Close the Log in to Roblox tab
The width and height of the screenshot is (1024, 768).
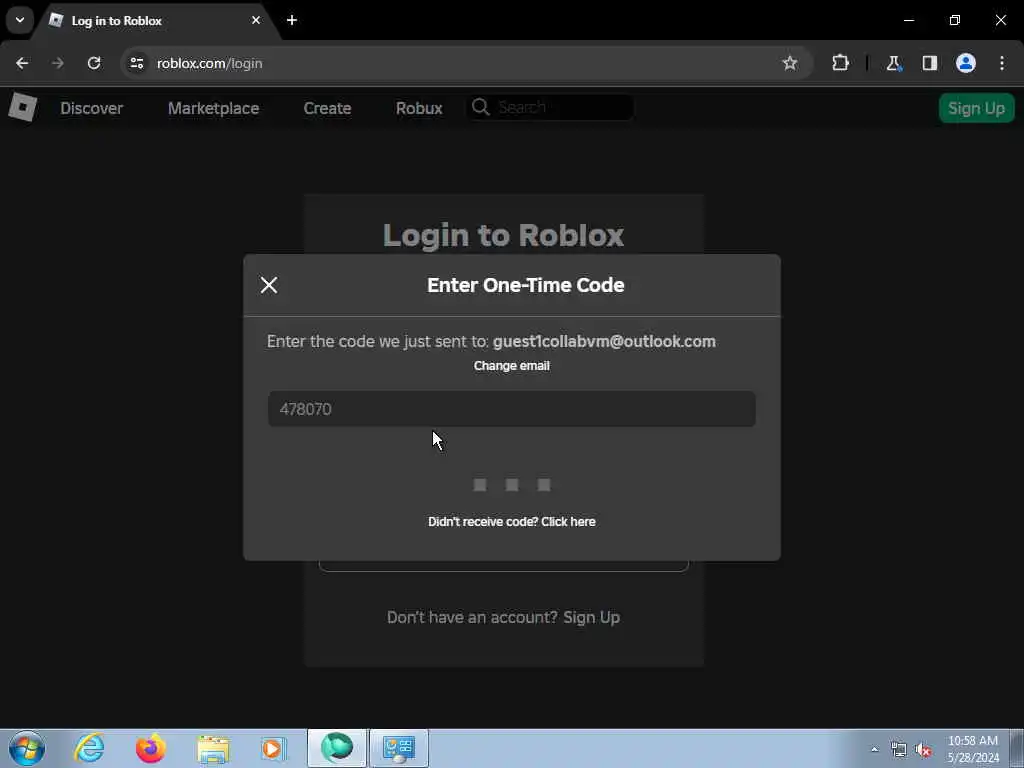256,20
